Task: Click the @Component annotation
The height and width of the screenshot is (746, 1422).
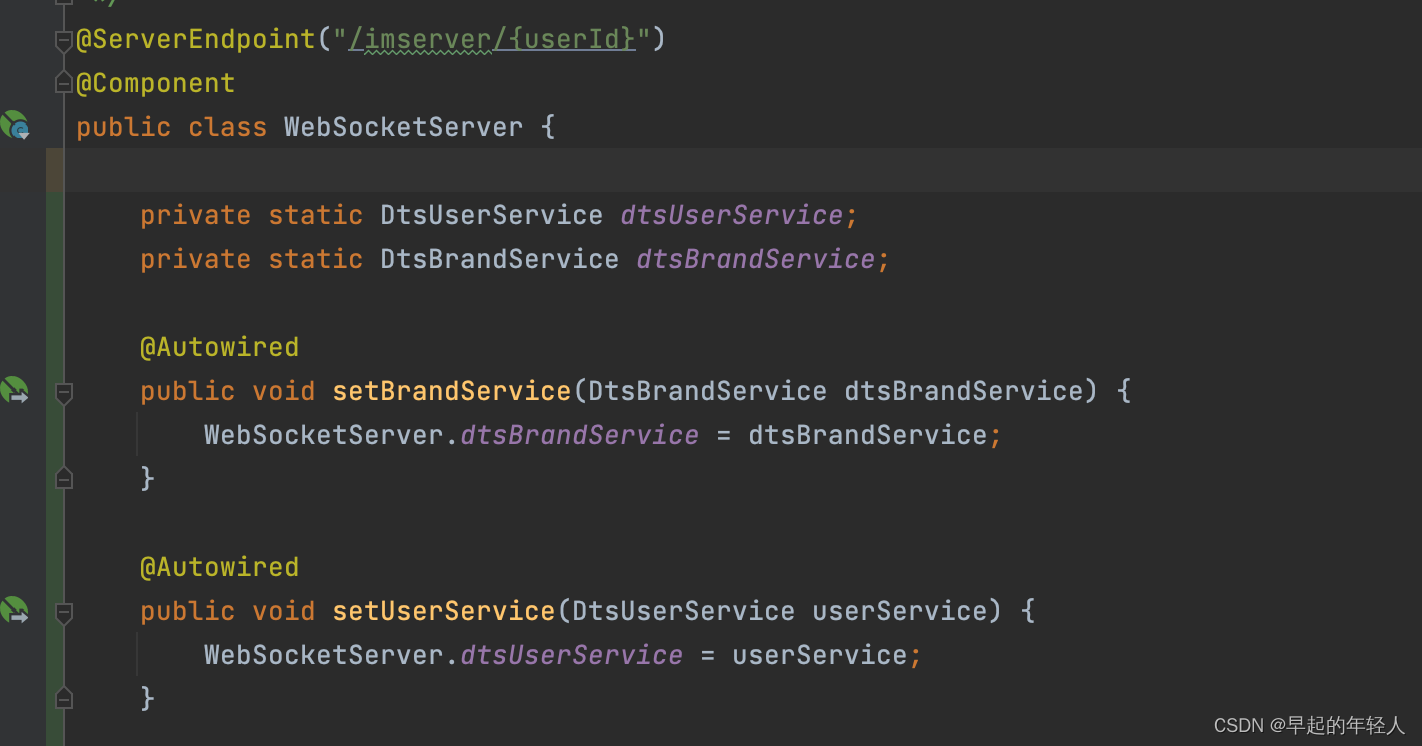Action: coord(156,83)
